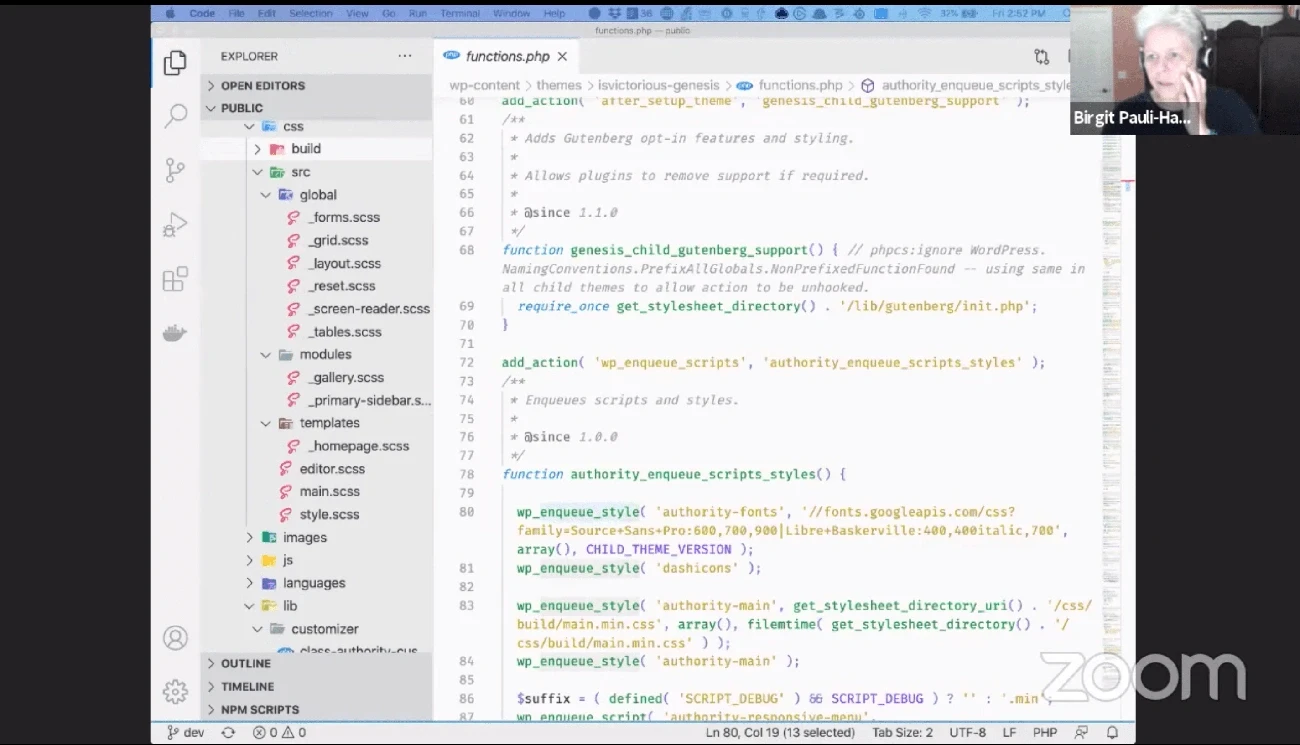1300x745 pixels.
Task: Click the feedback smiley in the status bar
Action: coord(1080,731)
